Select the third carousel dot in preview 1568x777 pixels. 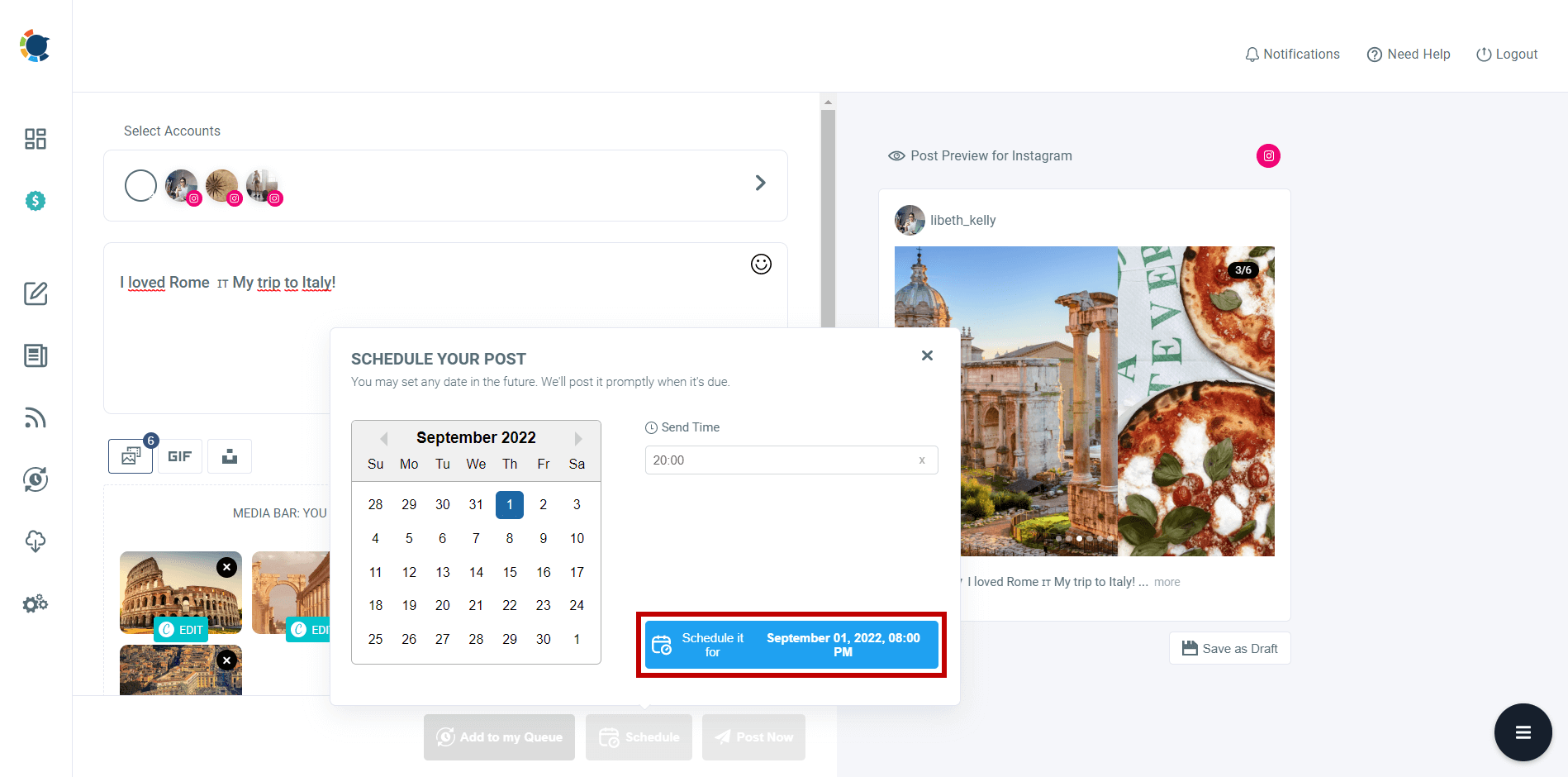(x=1079, y=538)
